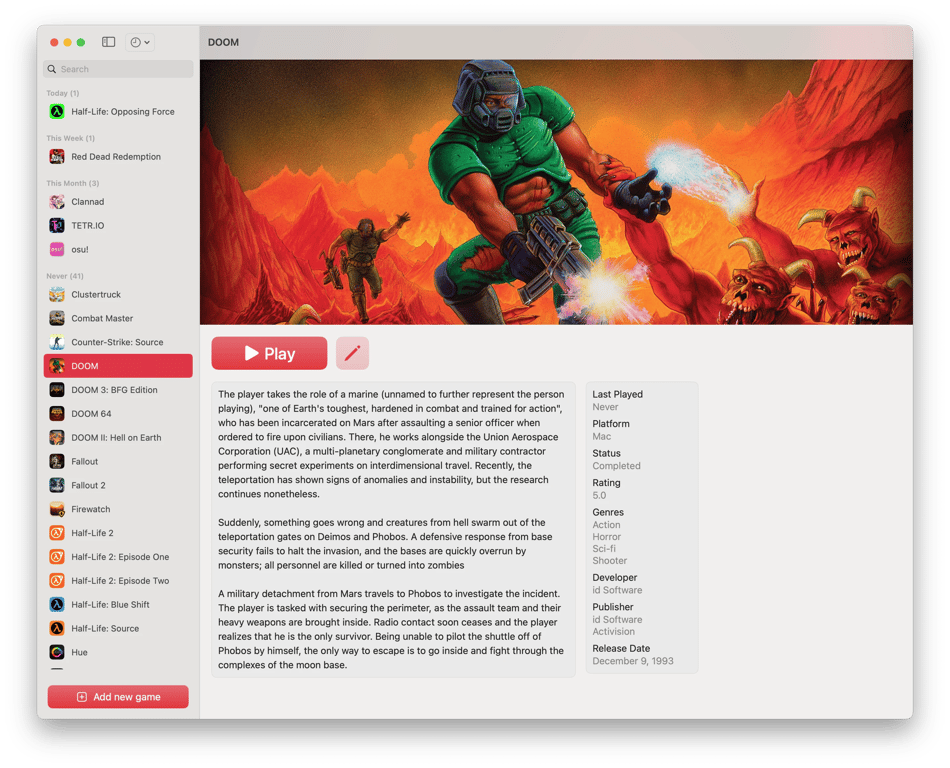The image size is (950, 768).
Task: Select the osu! pink icon
Action: (x=57, y=249)
